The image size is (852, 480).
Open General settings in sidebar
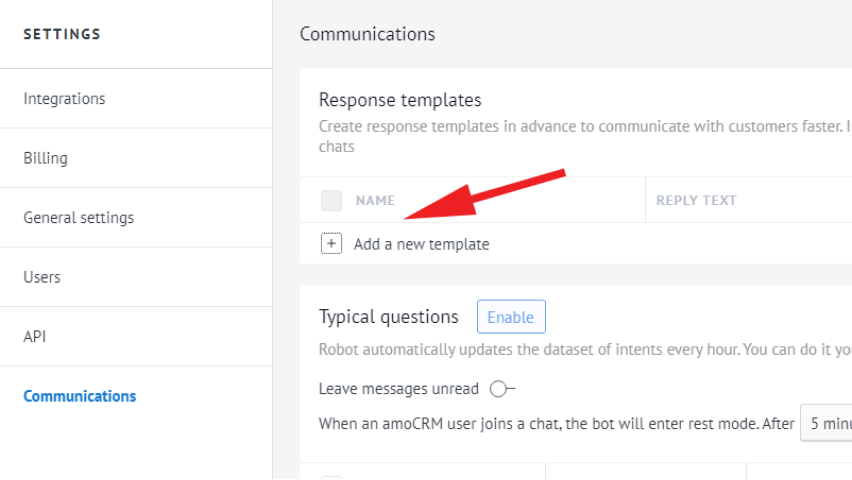pos(78,218)
